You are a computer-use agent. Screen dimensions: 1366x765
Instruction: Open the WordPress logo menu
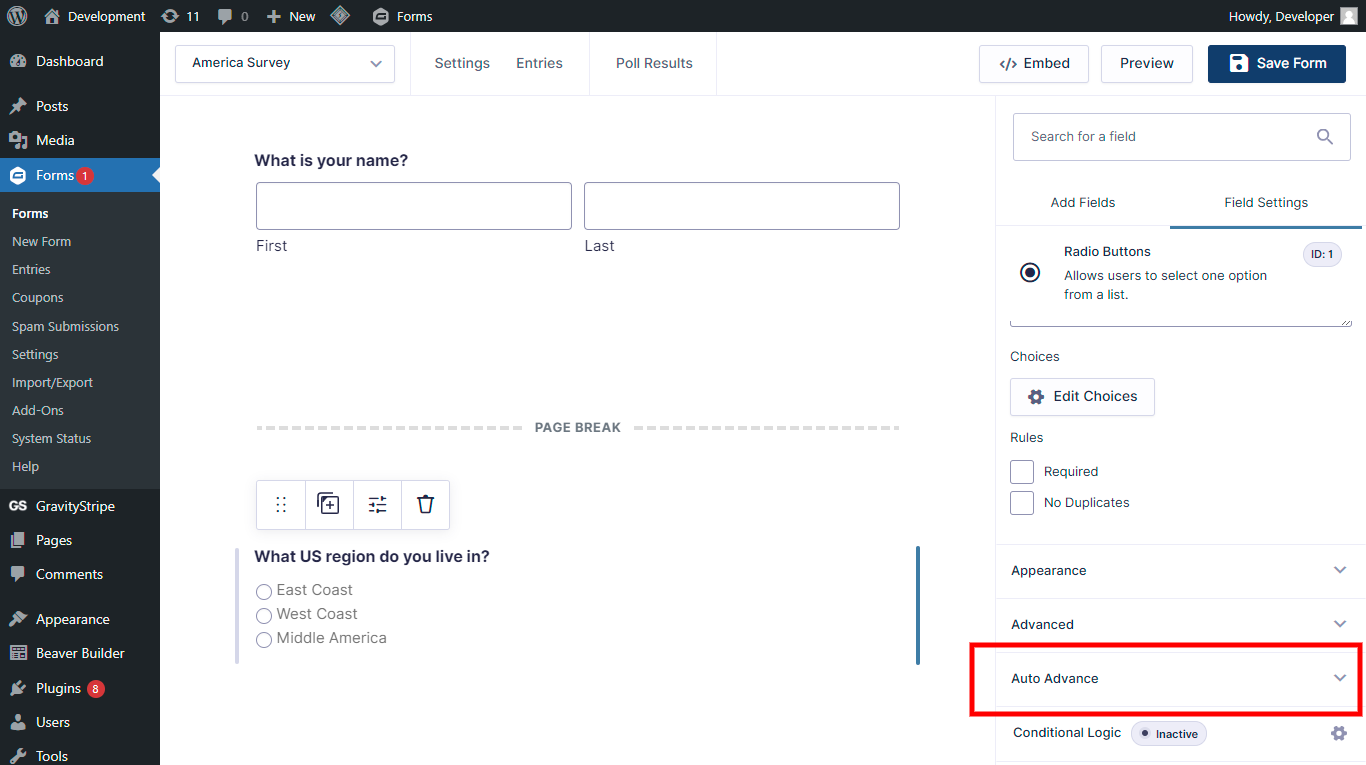click(17, 16)
